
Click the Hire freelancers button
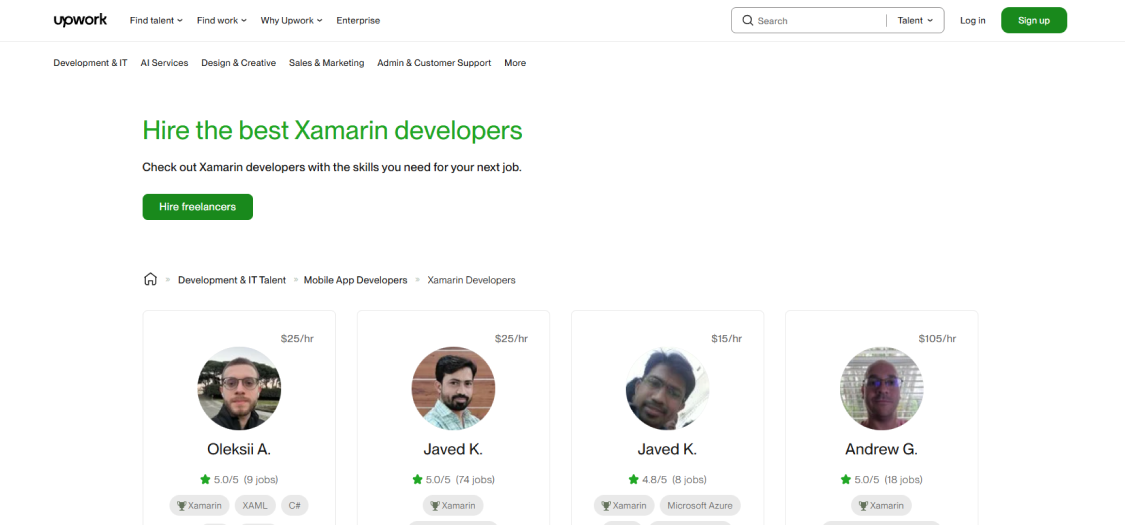tap(197, 207)
